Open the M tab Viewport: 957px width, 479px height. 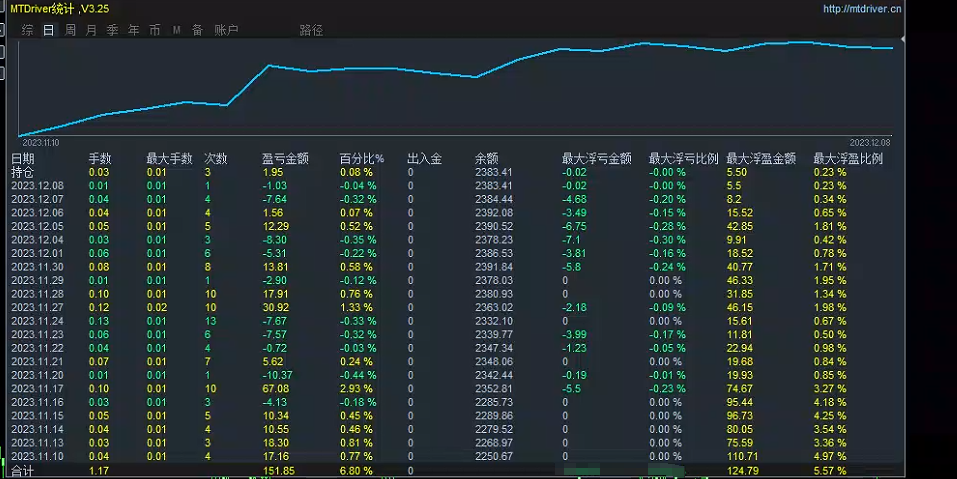[x=176, y=30]
